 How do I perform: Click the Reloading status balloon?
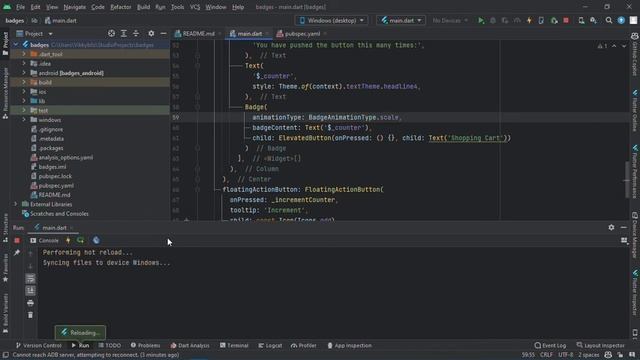(x=80, y=333)
